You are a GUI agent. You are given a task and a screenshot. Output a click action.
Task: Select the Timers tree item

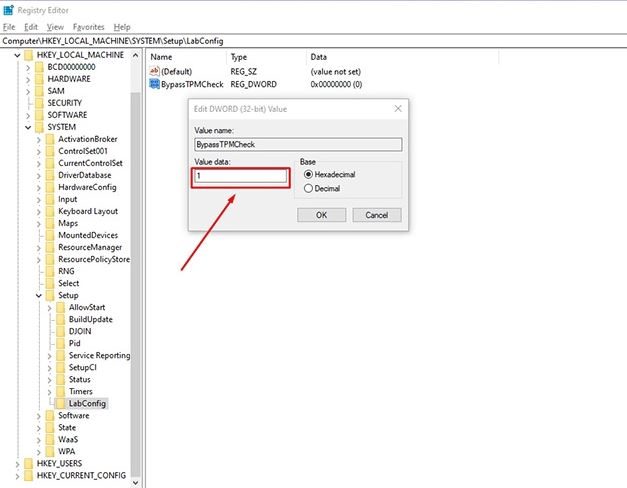(80, 391)
